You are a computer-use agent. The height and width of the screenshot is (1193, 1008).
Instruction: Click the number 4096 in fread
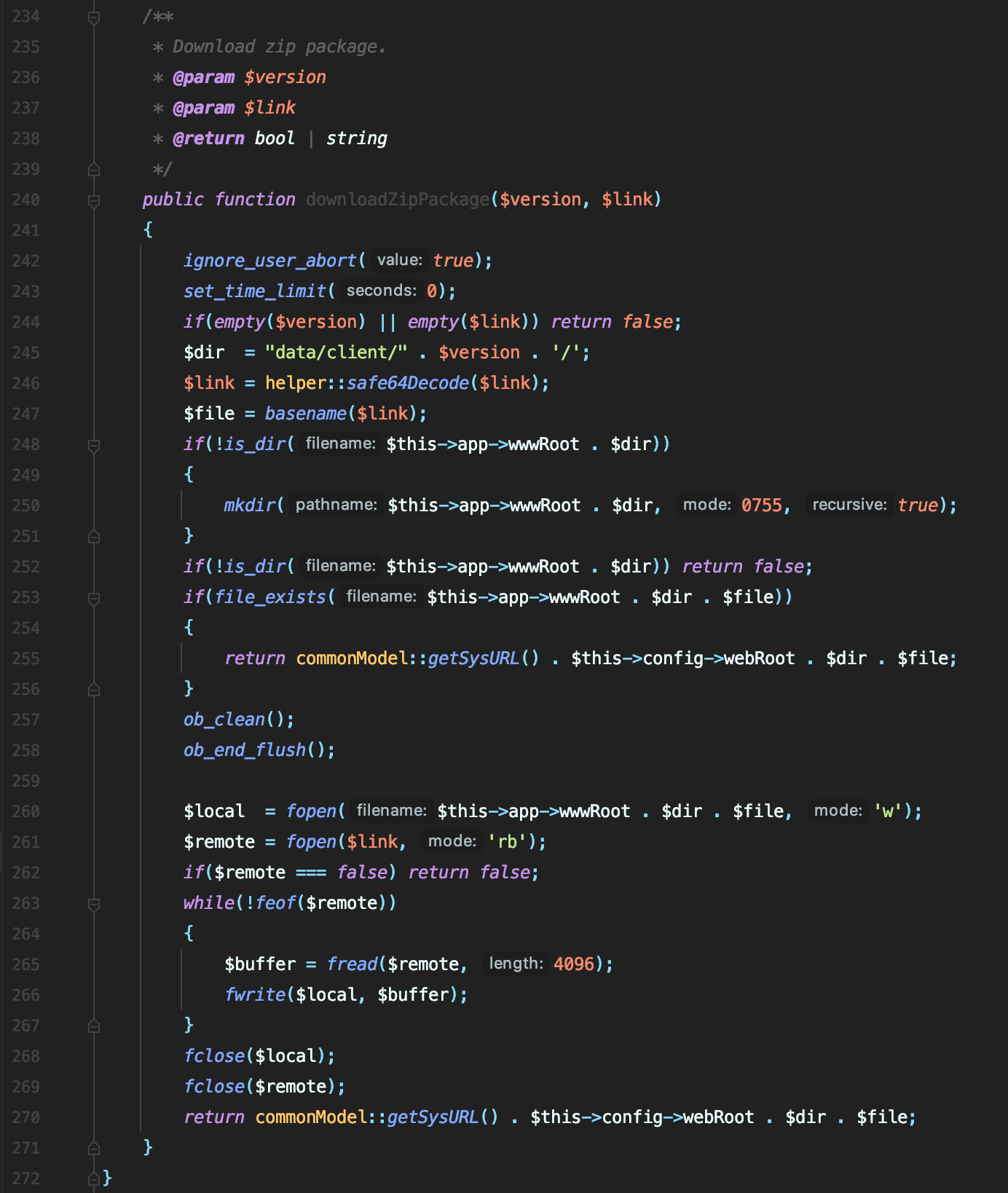coord(574,964)
